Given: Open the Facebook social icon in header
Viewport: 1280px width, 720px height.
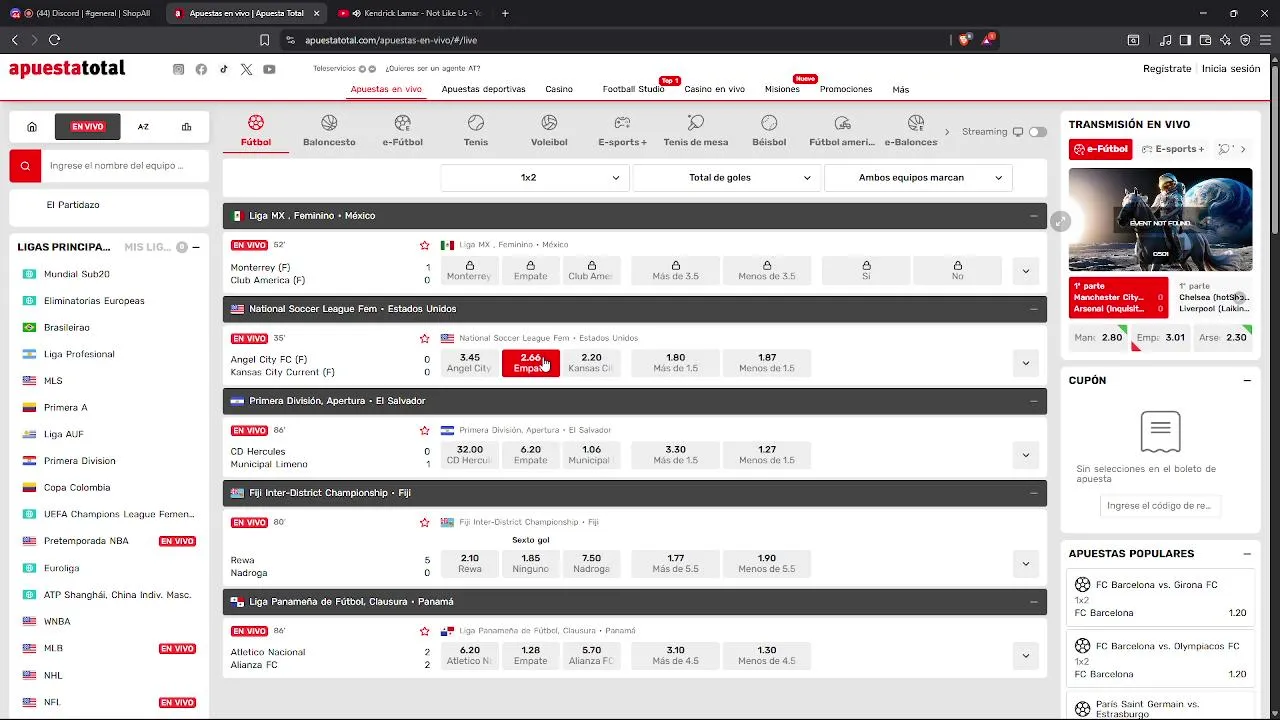Looking at the screenshot, I should click(201, 69).
